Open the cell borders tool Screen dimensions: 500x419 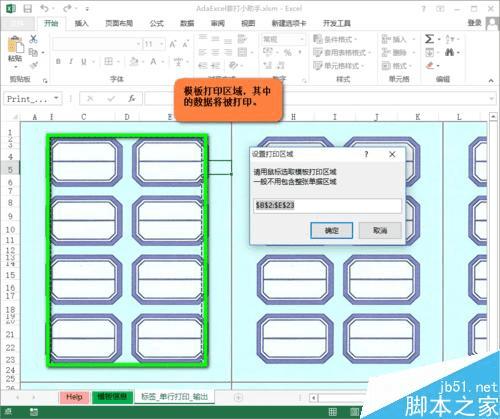[x=109, y=61]
